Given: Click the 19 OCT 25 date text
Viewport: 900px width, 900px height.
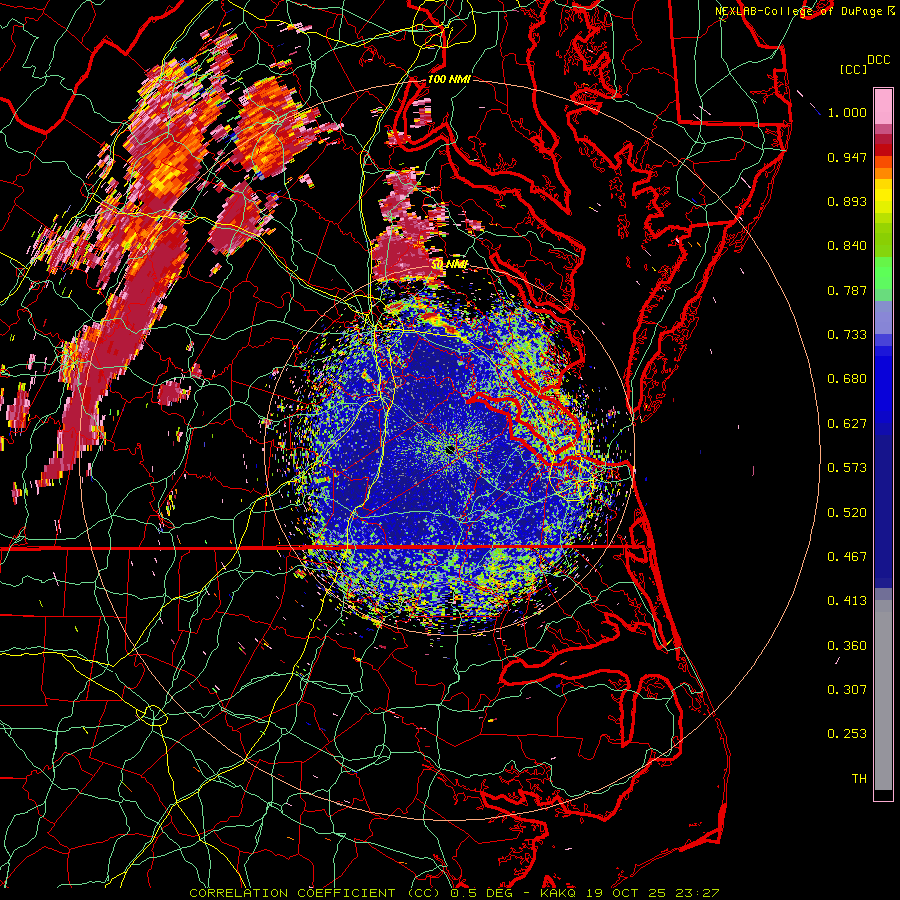Looking at the screenshot, I should (626, 893).
